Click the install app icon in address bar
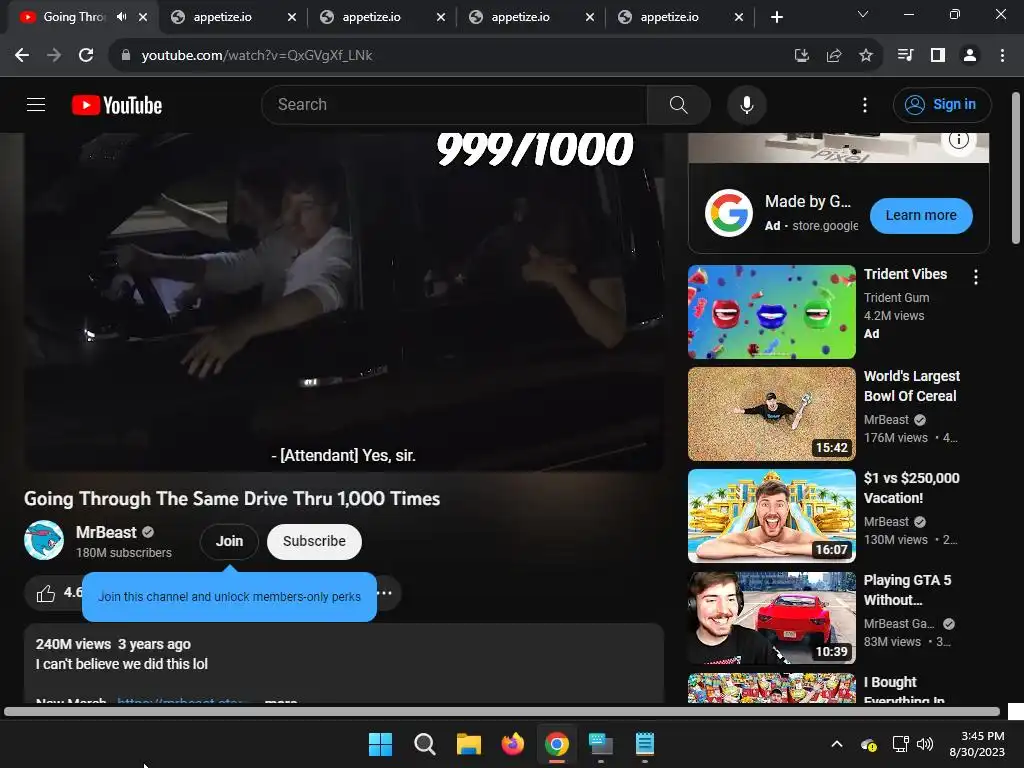1024x768 pixels. (x=801, y=56)
